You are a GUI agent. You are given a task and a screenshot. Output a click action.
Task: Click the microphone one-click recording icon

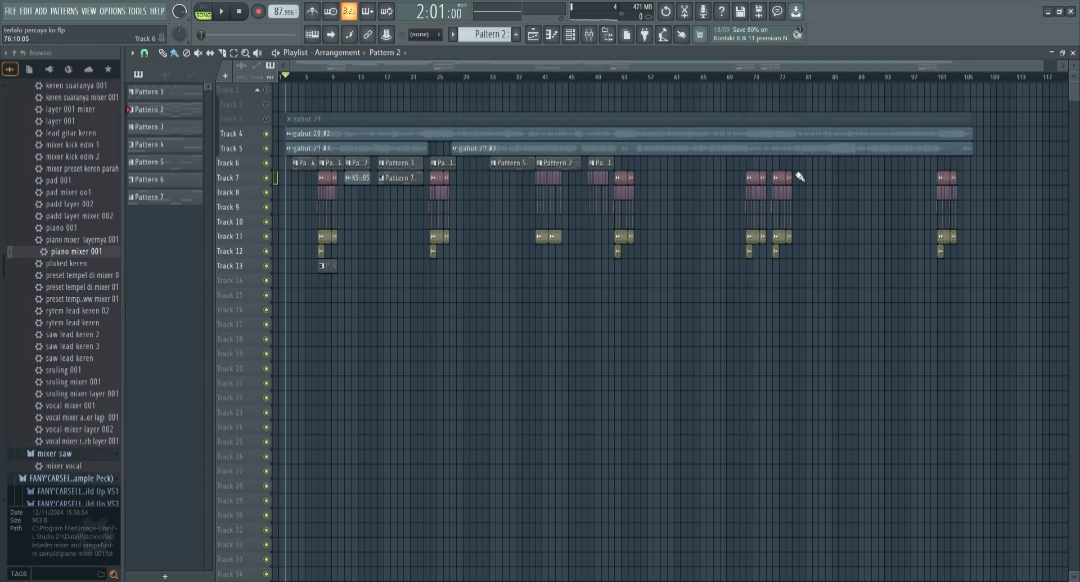tap(703, 11)
